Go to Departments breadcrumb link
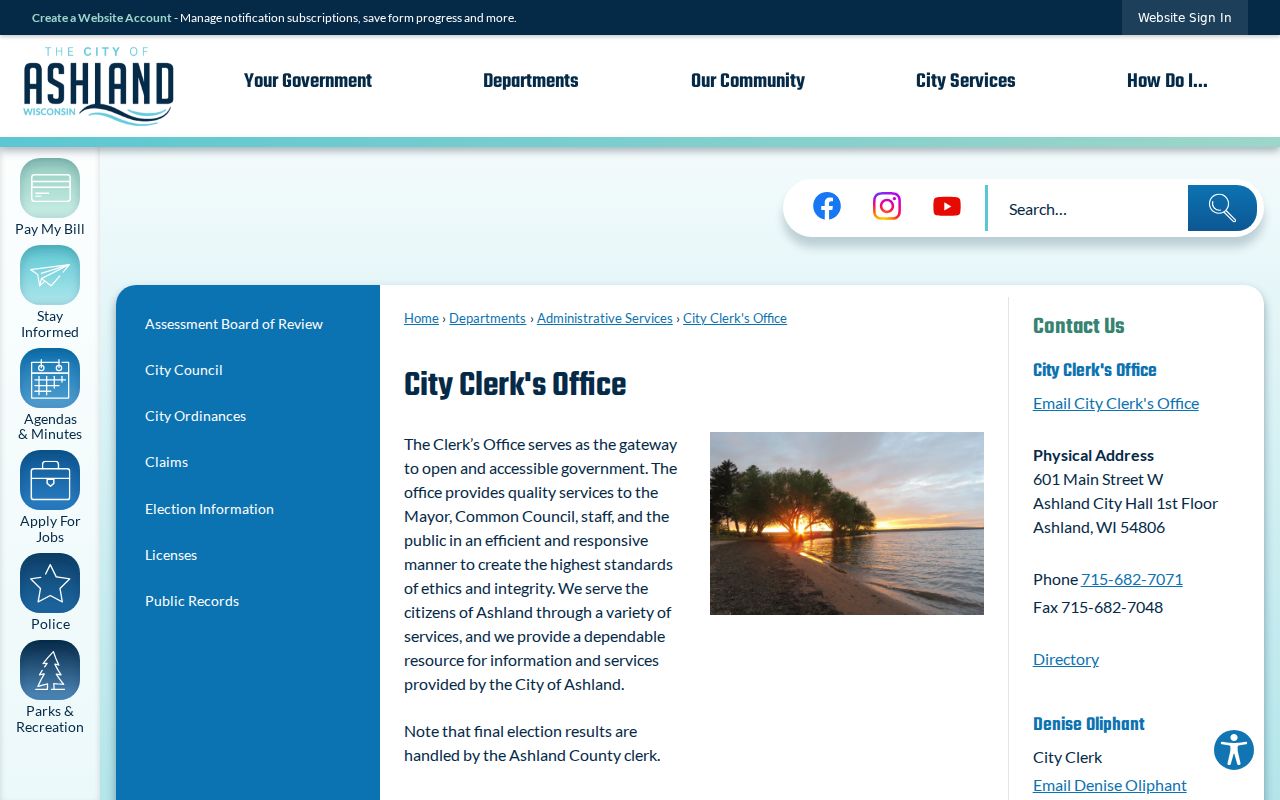The height and width of the screenshot is (800, 1280). (487, 318)
